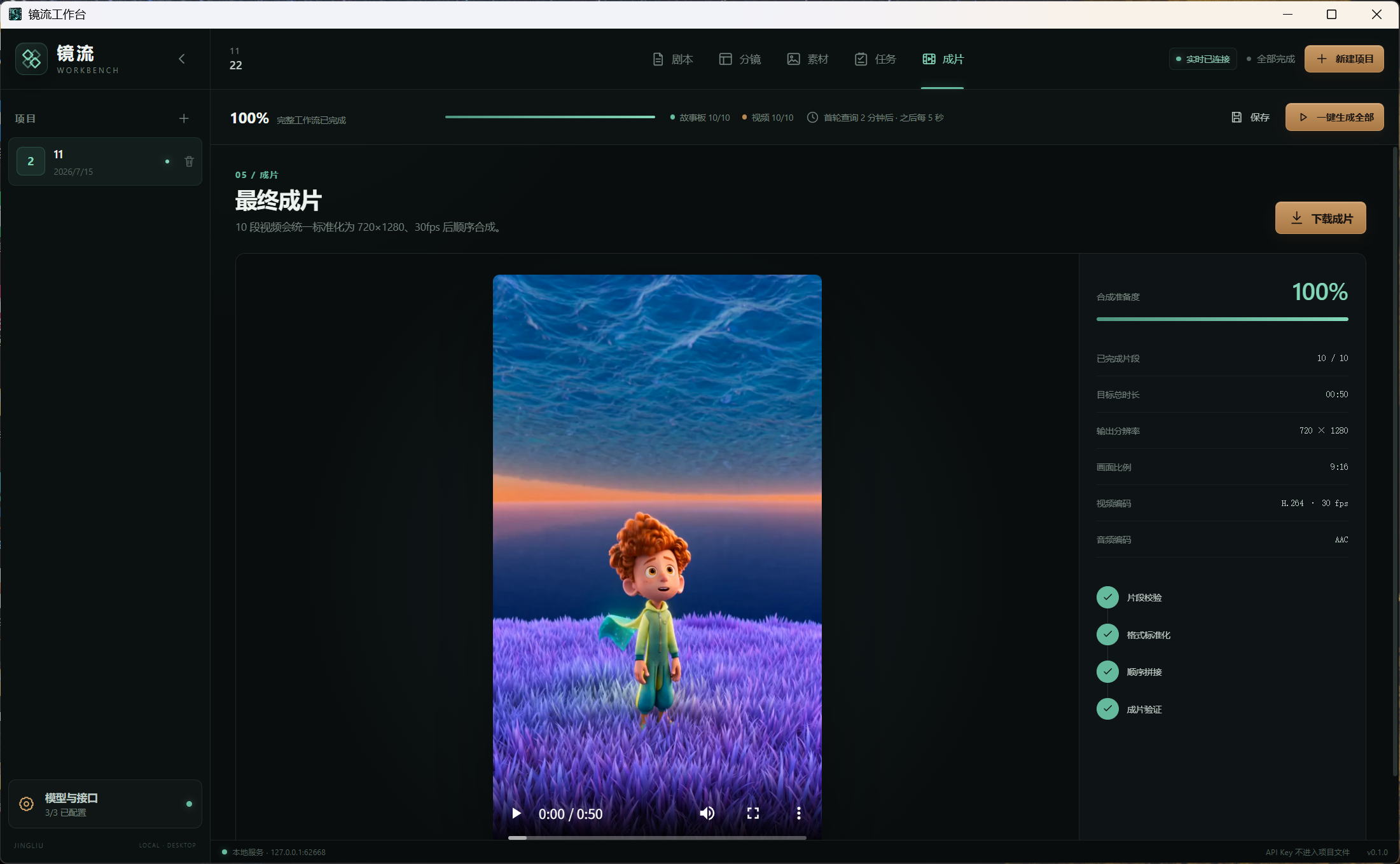Save the project with 保存
The width and height of the screenshot is (1400, 864).
pyautogui.click(x=1251, y=118)
